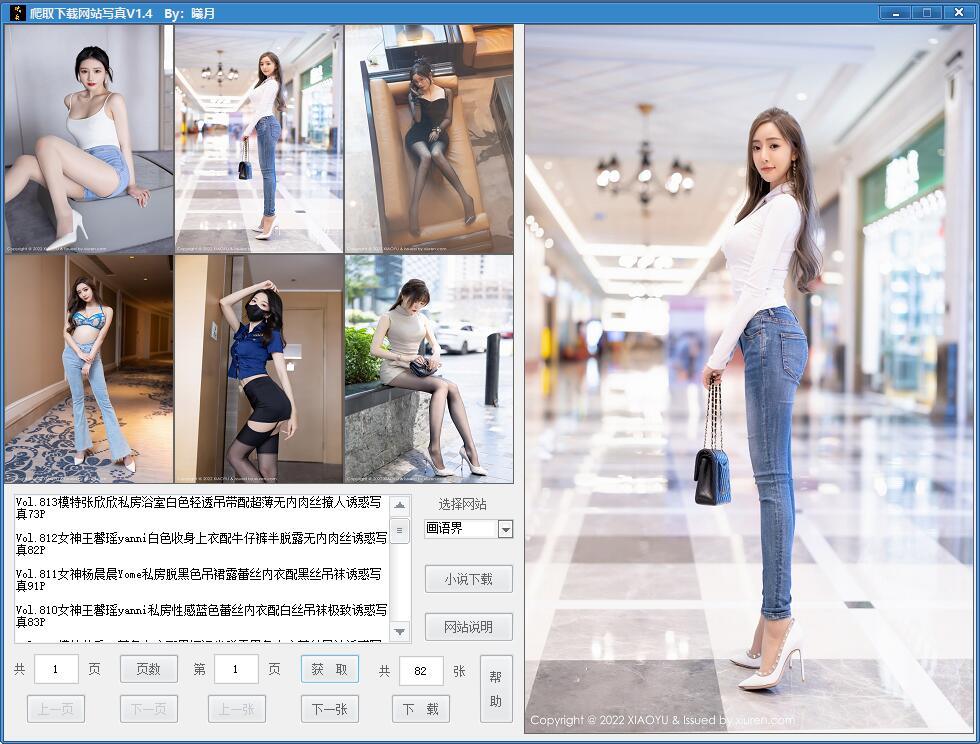The width and height of the screenshot is (980, 744).
Task: Click the 获取 (fetch) button
Action: pos(330,669)
